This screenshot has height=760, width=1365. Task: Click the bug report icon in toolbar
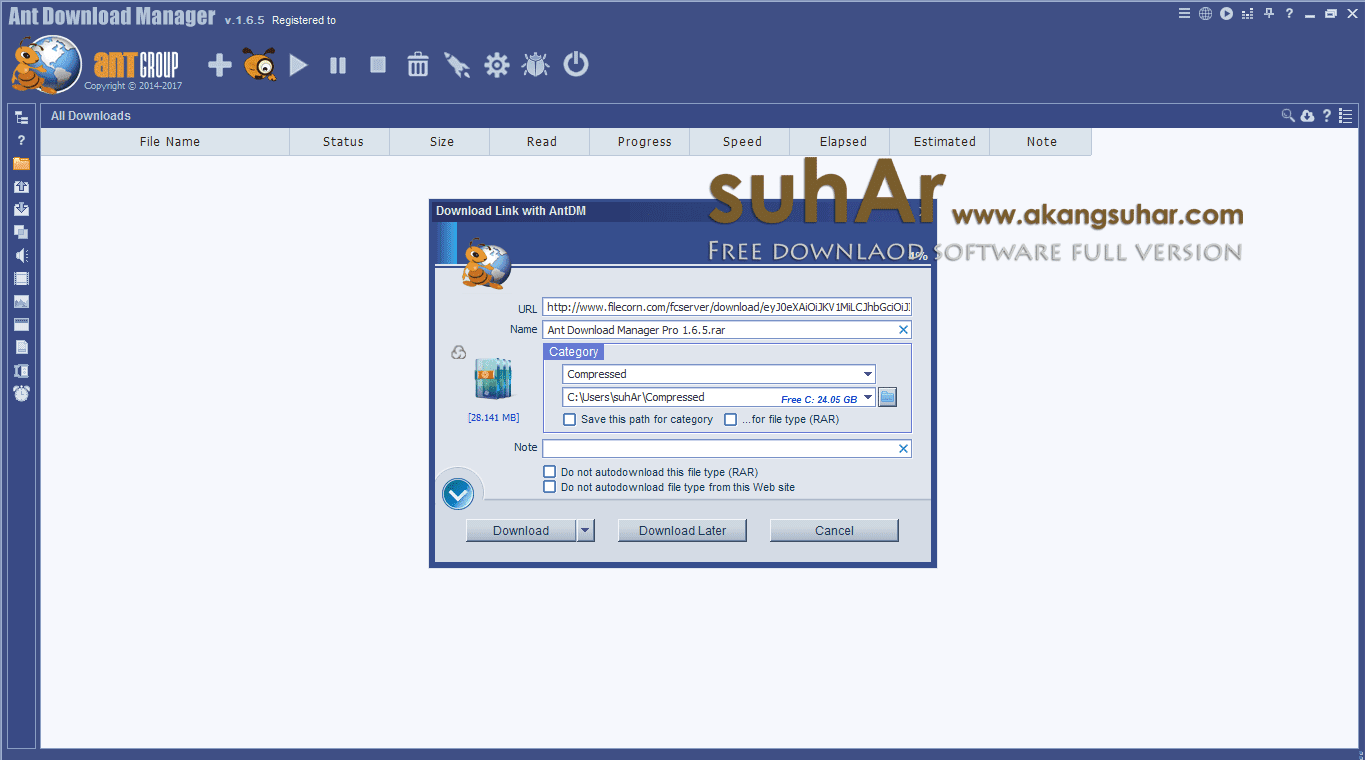pyautogui.click(x=536, y=66)
